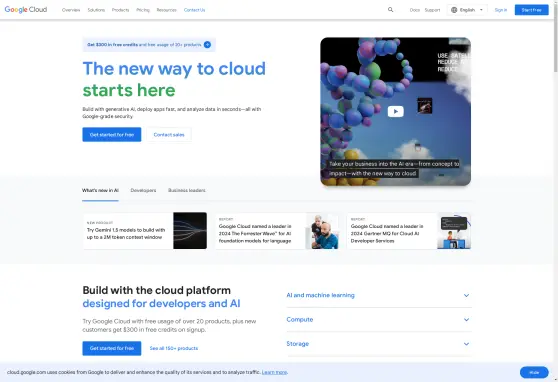
Task: Open the Pricing menu
Action: click(143, 10)
